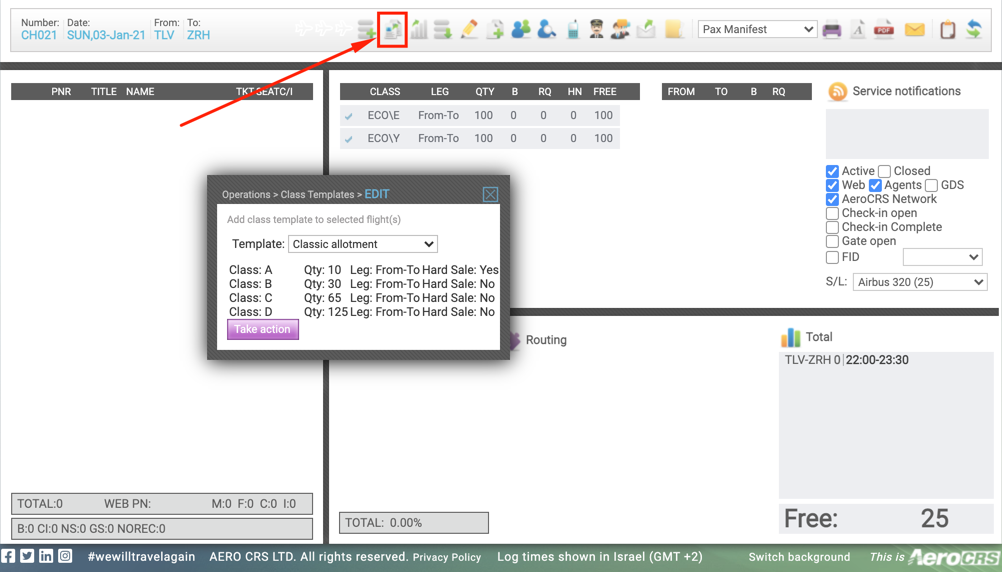1002x572 pixels.
Task: Click the ECO\Y class name cell
Action: tap(383, 139)
